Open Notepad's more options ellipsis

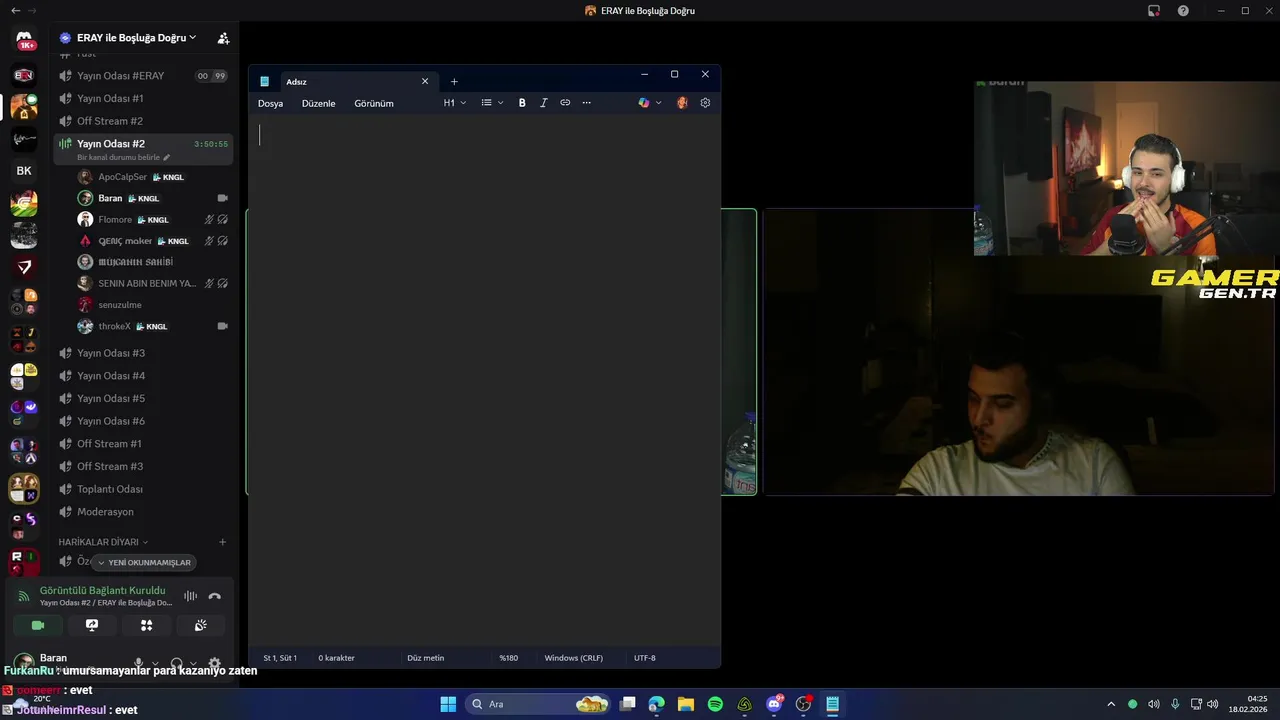tap(586, 103)
